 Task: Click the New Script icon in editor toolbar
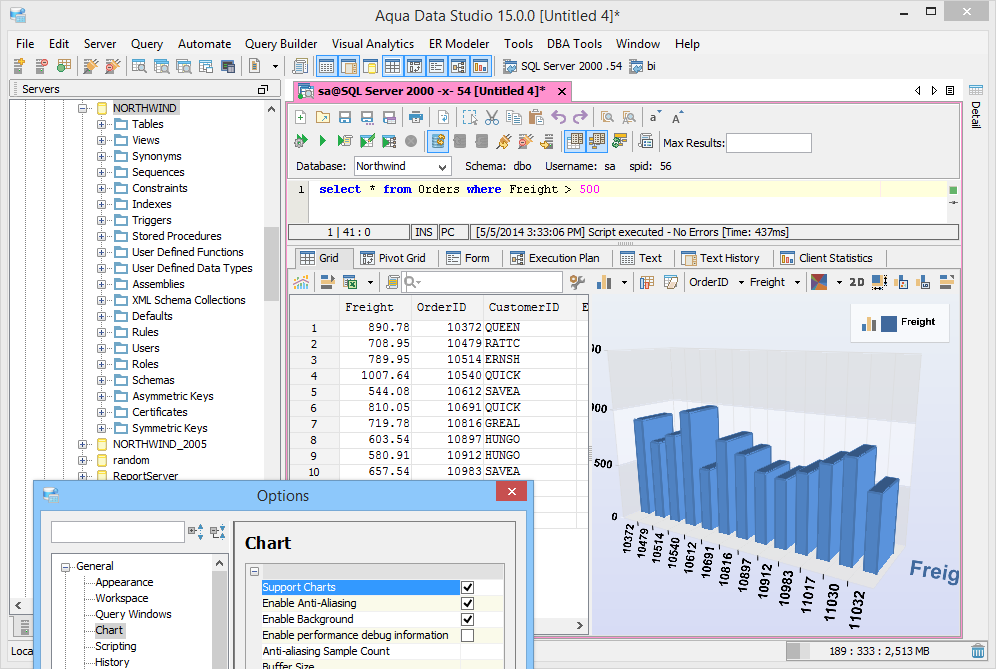tap(300, 117)
